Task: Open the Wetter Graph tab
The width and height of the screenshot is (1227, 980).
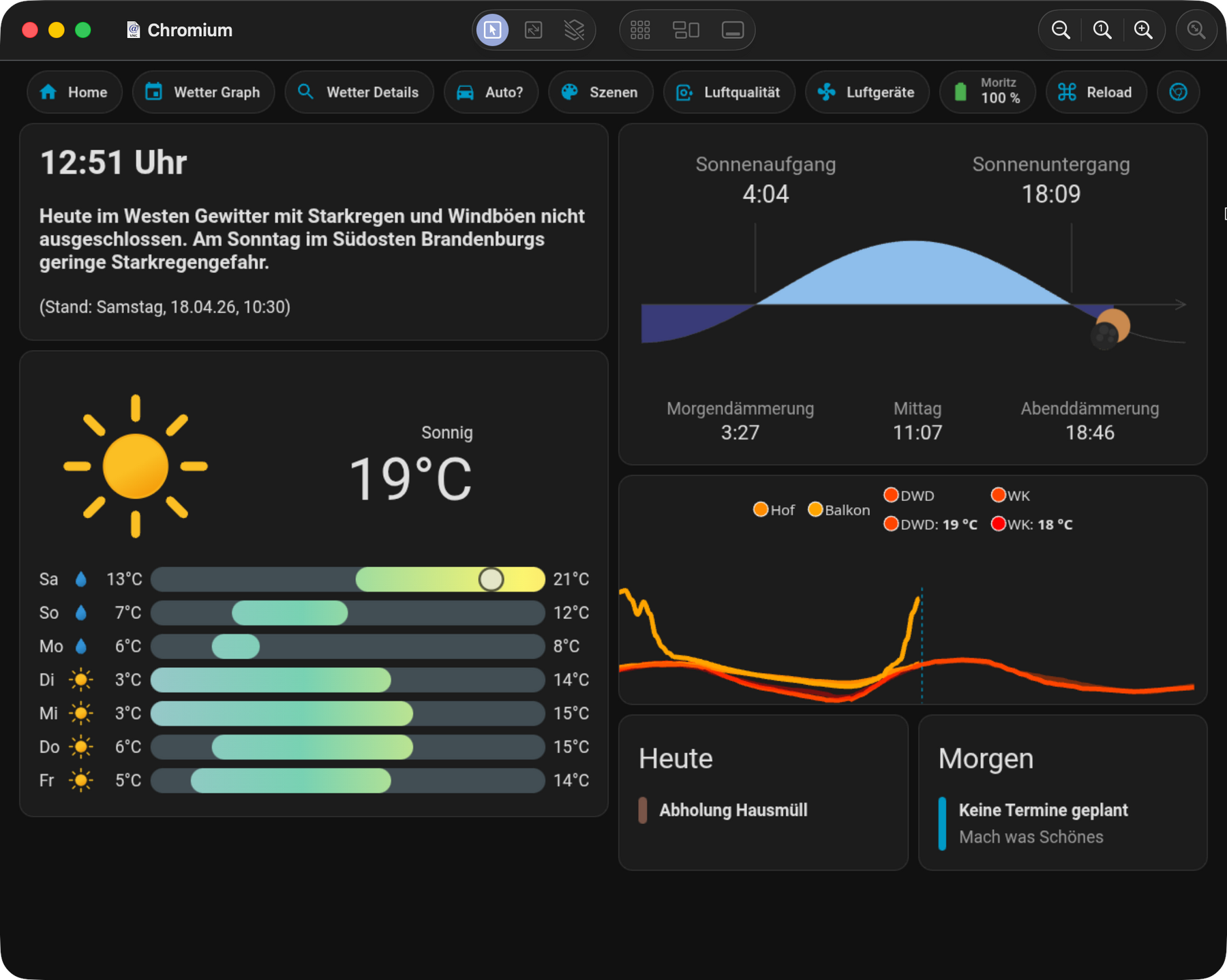Action: (204, 92)
